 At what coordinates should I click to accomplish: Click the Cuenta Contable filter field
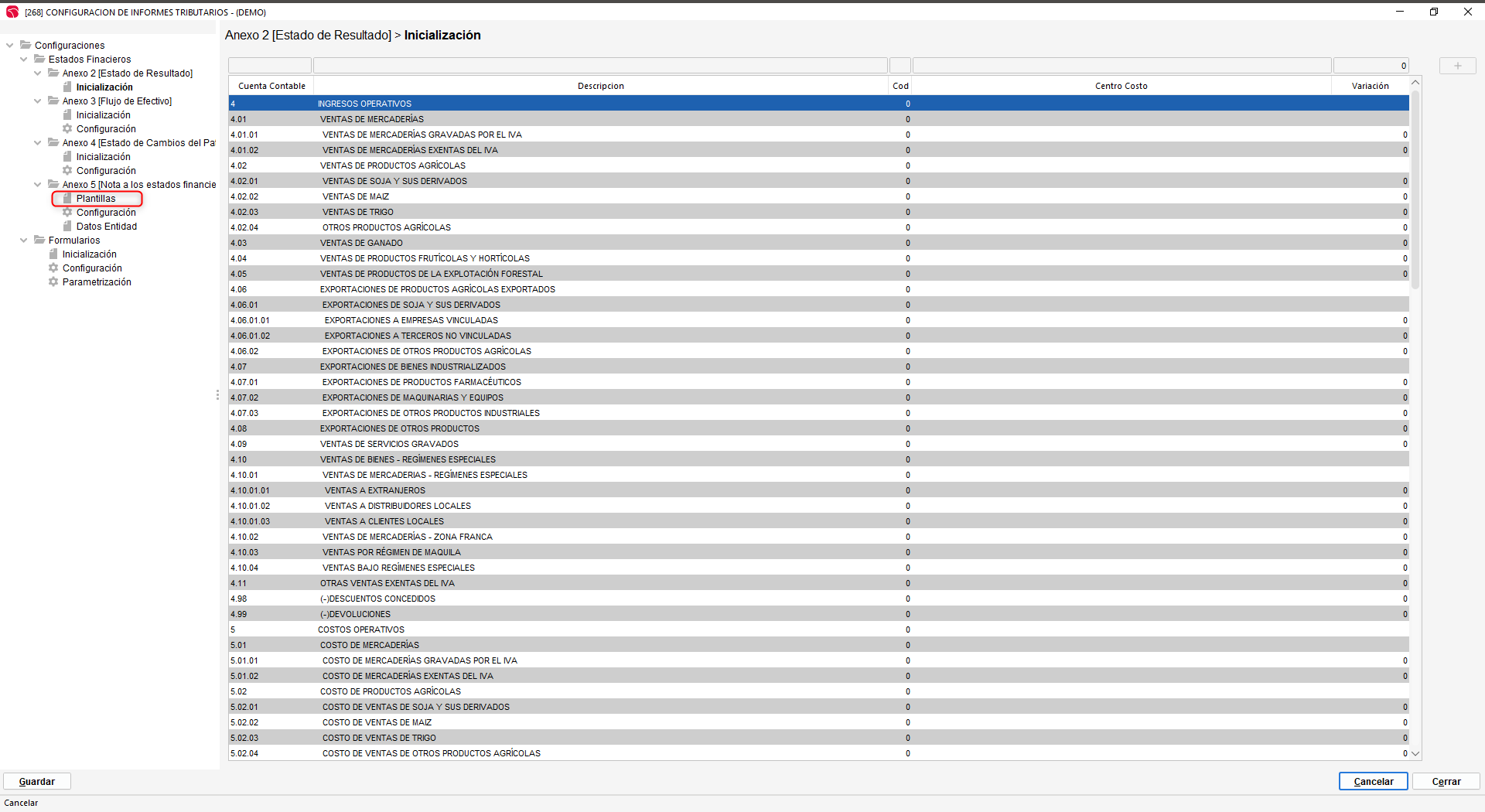click(270, 66)
